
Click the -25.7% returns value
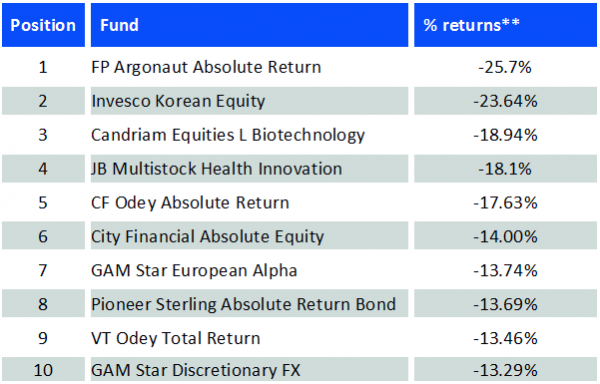pyautogui.click(x=505, y=67)
